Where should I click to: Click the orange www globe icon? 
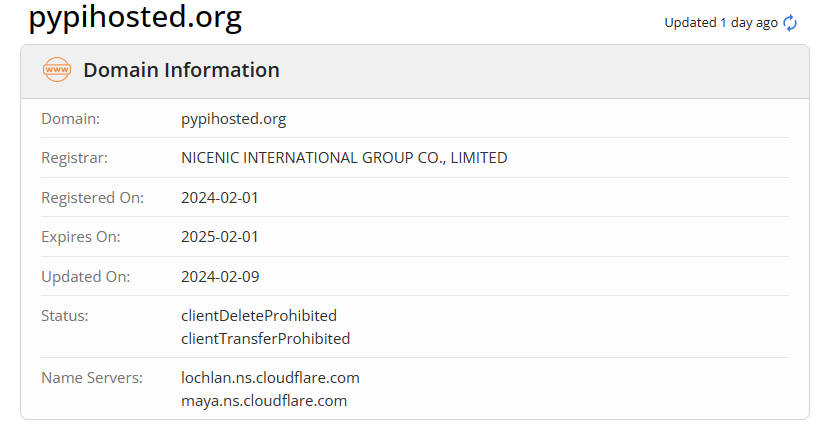(x=57, y=69)
